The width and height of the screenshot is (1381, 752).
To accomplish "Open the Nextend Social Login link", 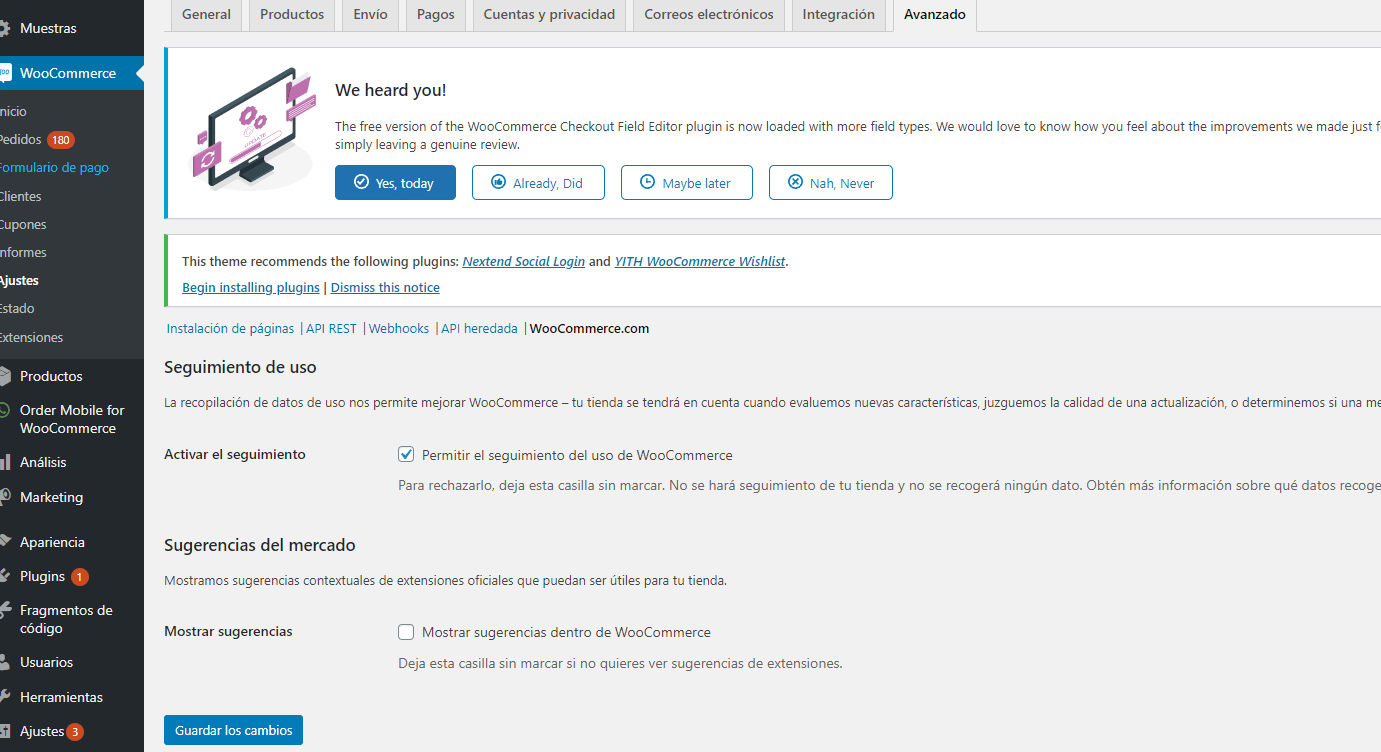I will click(523, 261).
